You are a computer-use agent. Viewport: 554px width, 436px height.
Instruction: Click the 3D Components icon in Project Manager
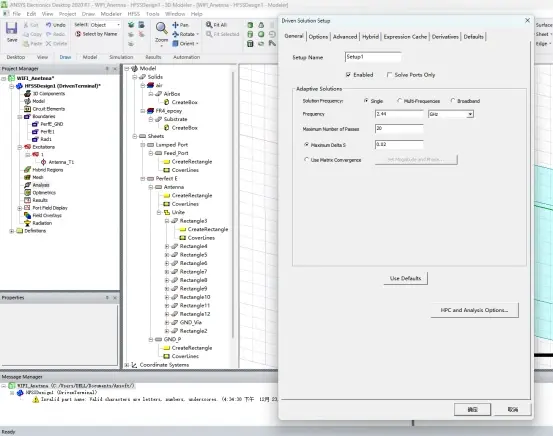coord(28,94)
